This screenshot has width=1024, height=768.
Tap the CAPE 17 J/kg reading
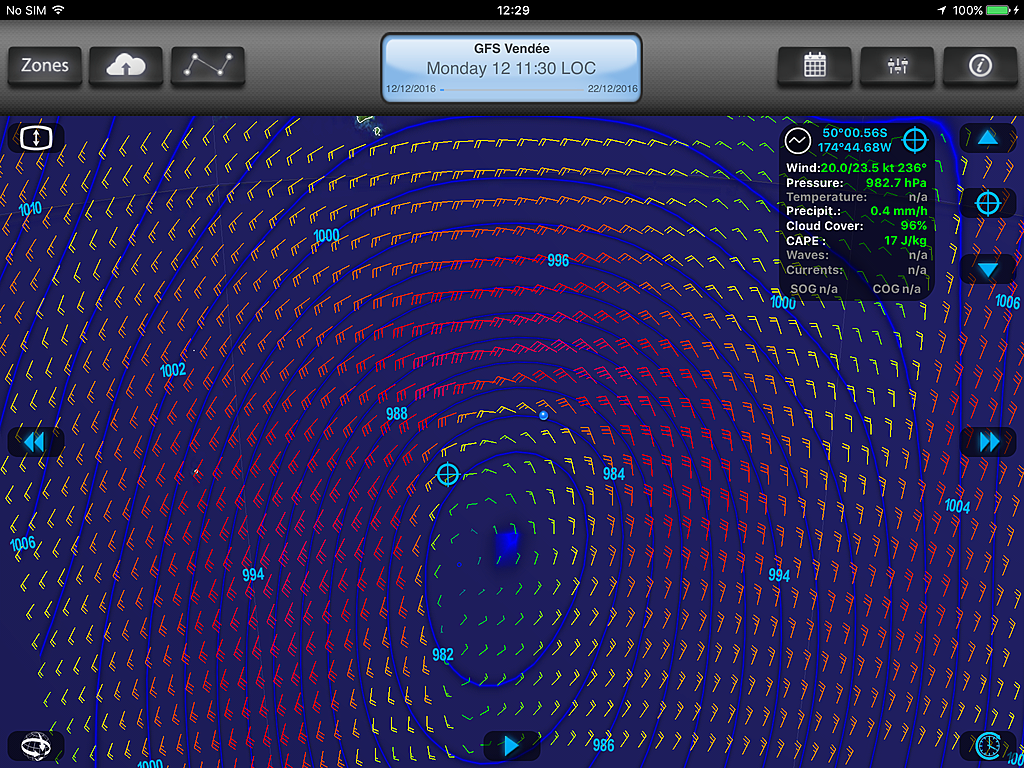(x=856, y=240)
